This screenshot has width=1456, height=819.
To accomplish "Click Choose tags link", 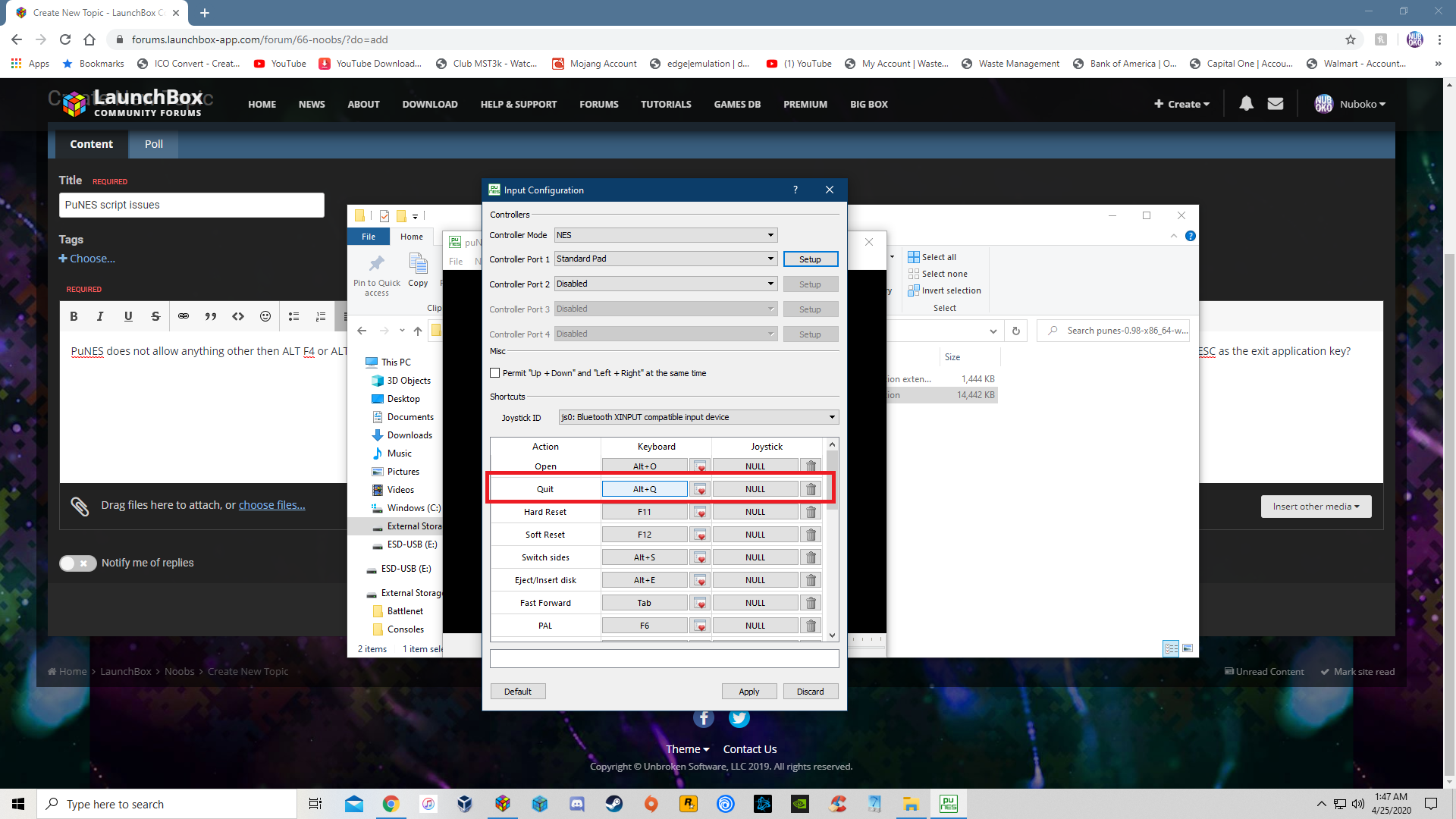I will [x=87, y=259].
